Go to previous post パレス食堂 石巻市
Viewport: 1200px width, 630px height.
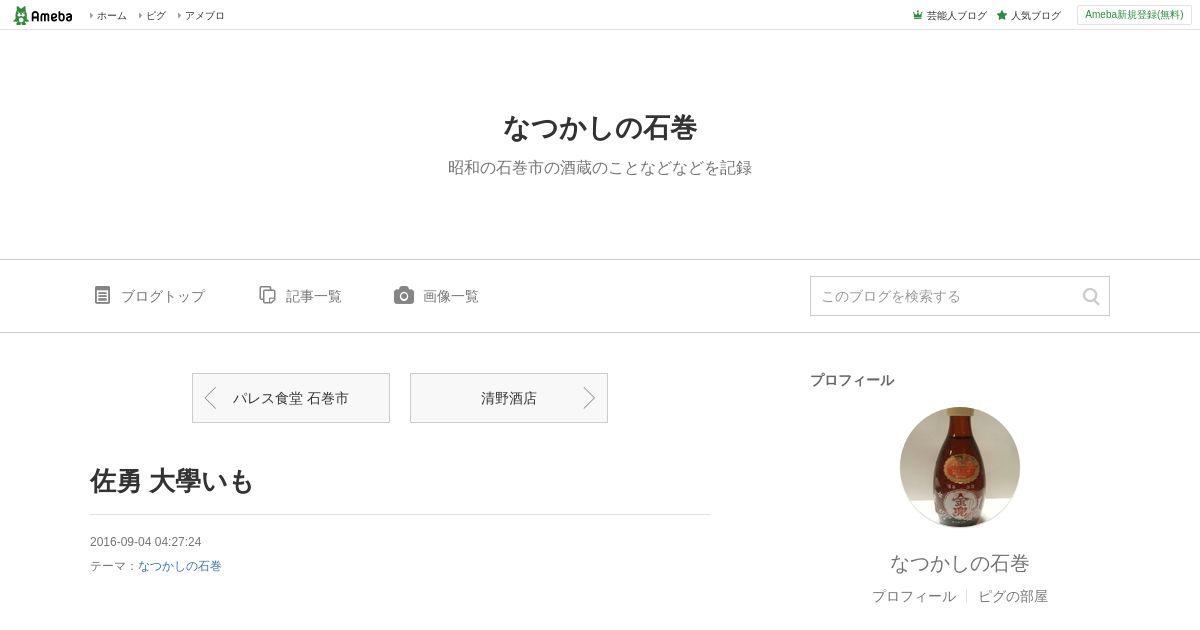[x=291, y=398]
